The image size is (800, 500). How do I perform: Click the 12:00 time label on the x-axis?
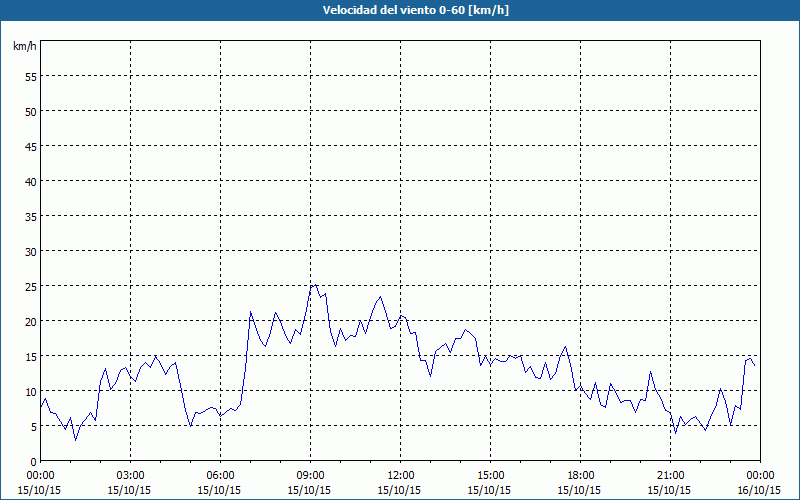[401, 476]
